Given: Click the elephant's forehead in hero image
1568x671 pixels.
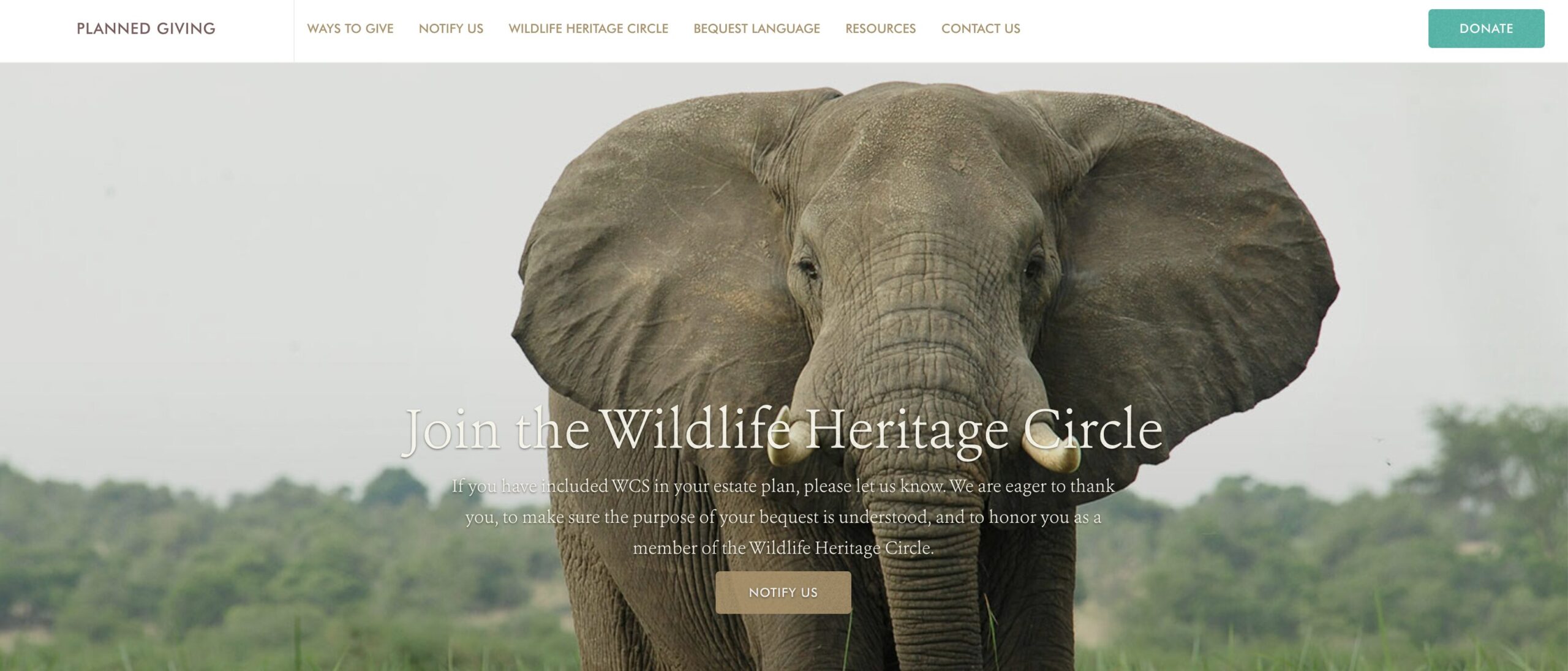Looking at the screenshot, I should [919, 153].
